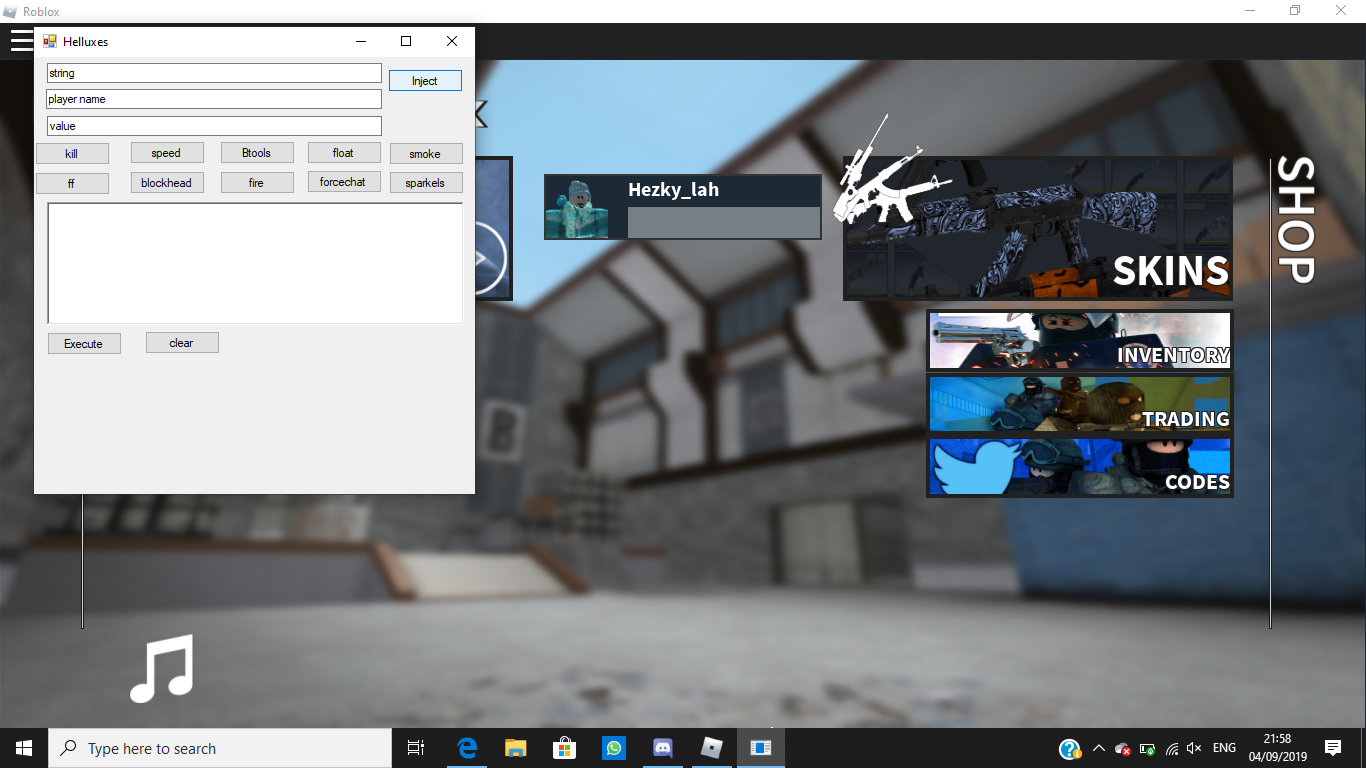The image size is (1366, 768).
Task: Open the Windows Start menu
Action: 24,748
